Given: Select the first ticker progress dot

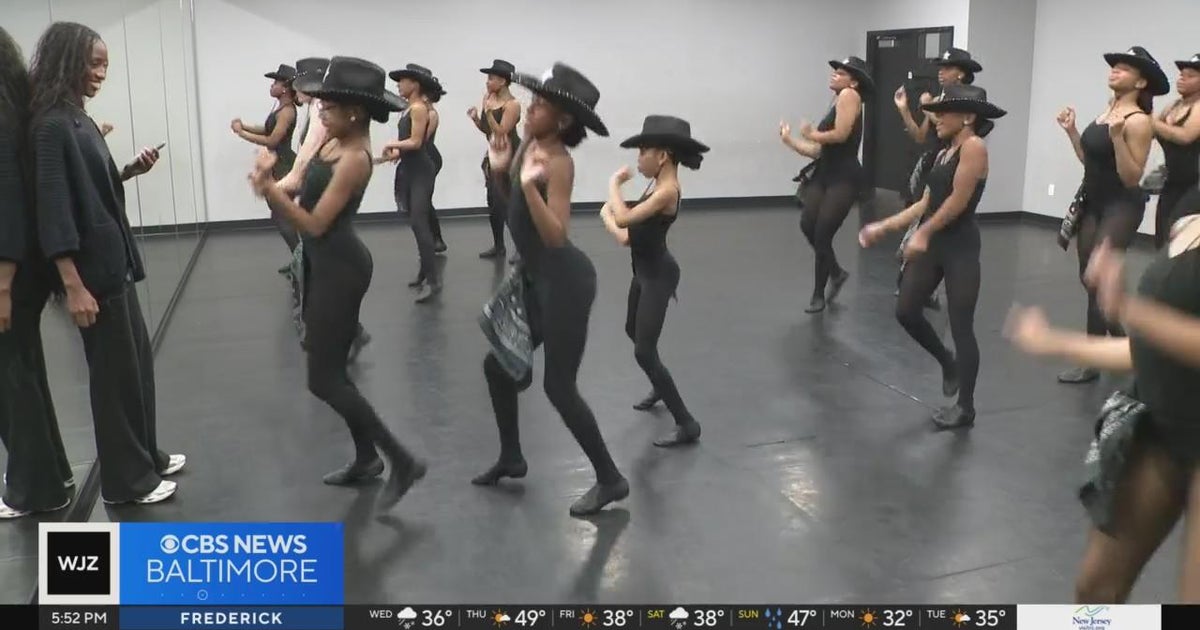Looking at the screenshot, I should click(x=161, y=595).
